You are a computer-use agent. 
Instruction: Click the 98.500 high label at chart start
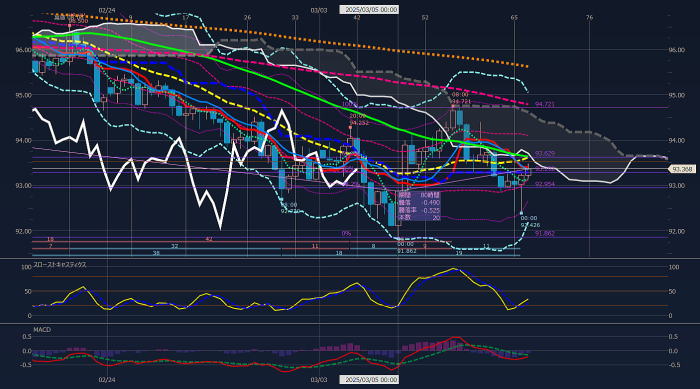(x=78, y=21)
